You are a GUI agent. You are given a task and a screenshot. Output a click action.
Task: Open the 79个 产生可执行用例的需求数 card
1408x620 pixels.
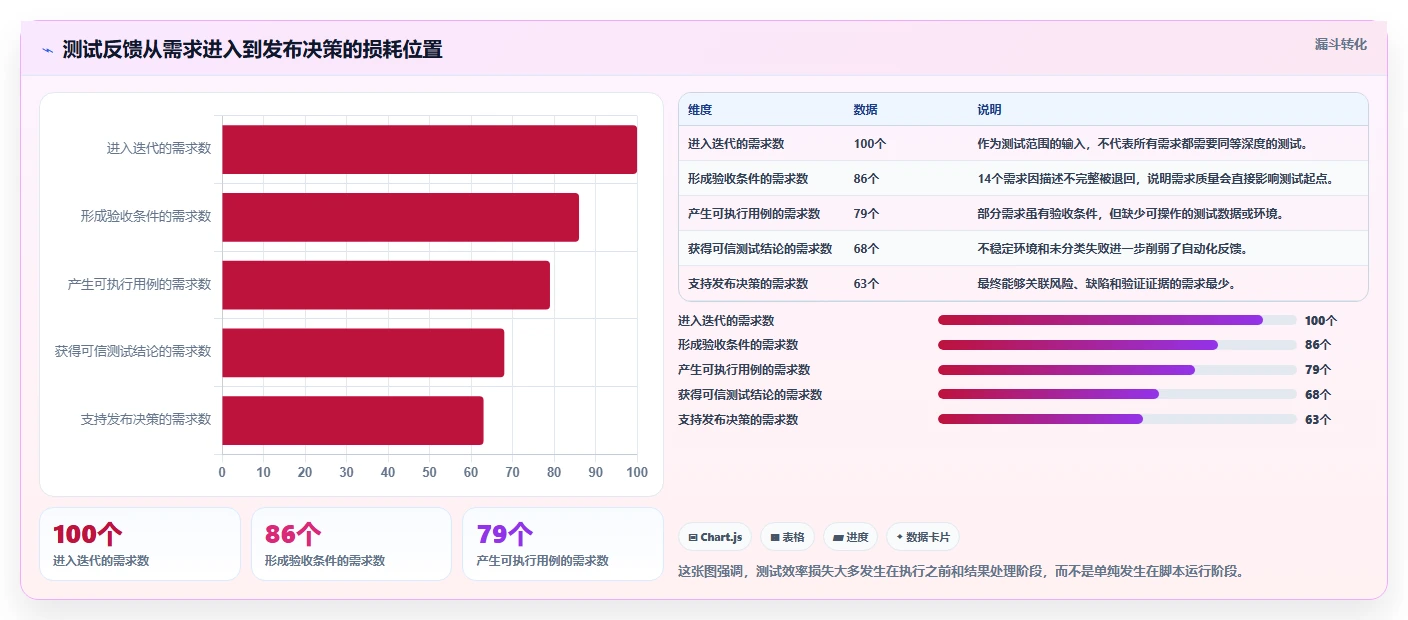563,544
